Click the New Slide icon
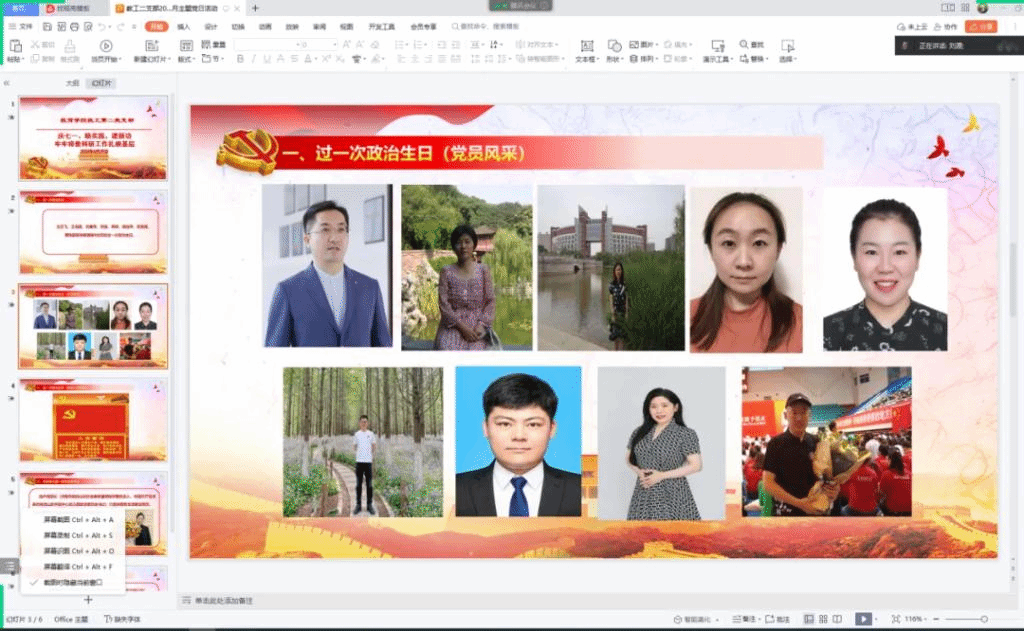 click(146, 46)
